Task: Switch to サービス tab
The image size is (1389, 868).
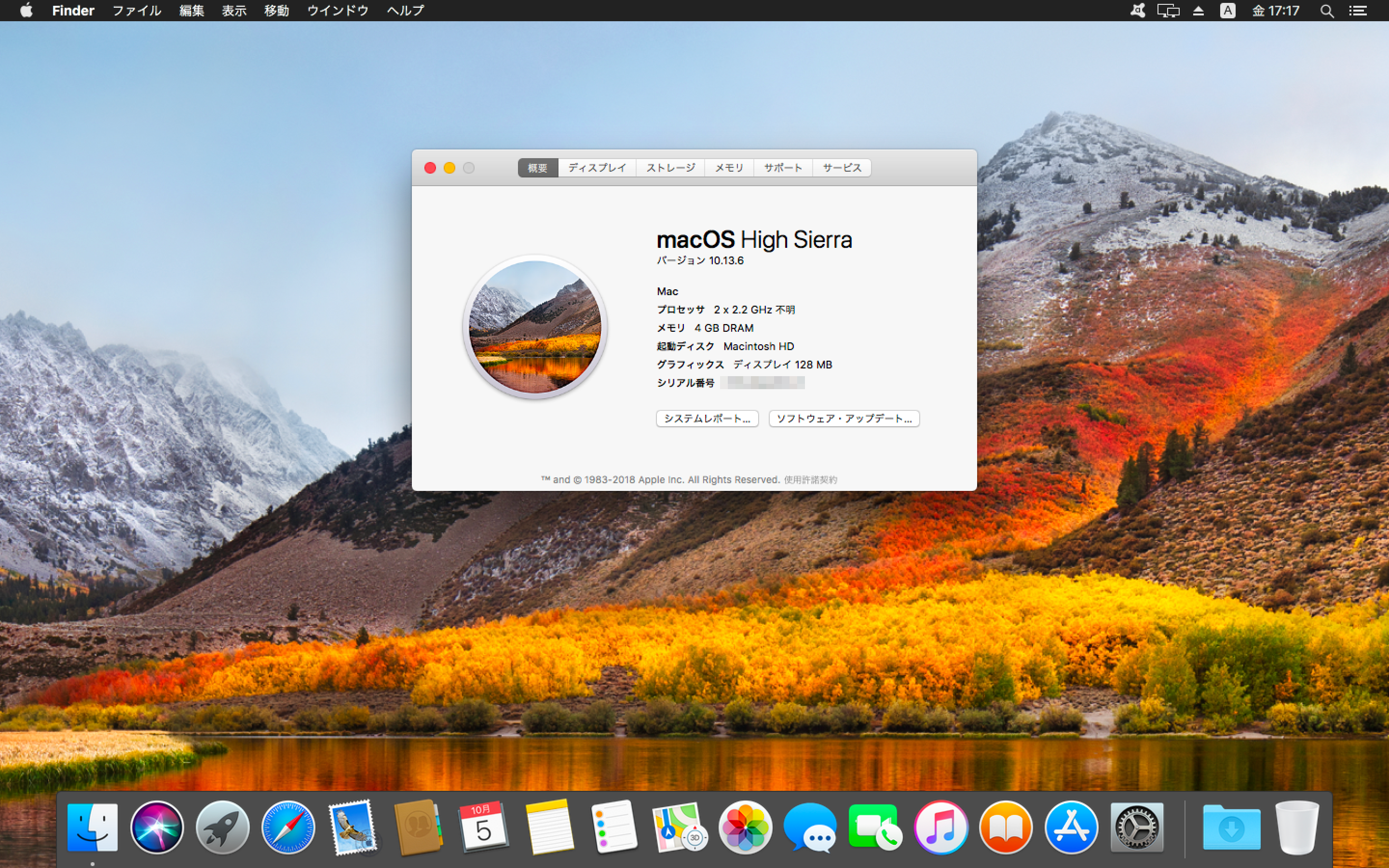Action: click(842, 168)
